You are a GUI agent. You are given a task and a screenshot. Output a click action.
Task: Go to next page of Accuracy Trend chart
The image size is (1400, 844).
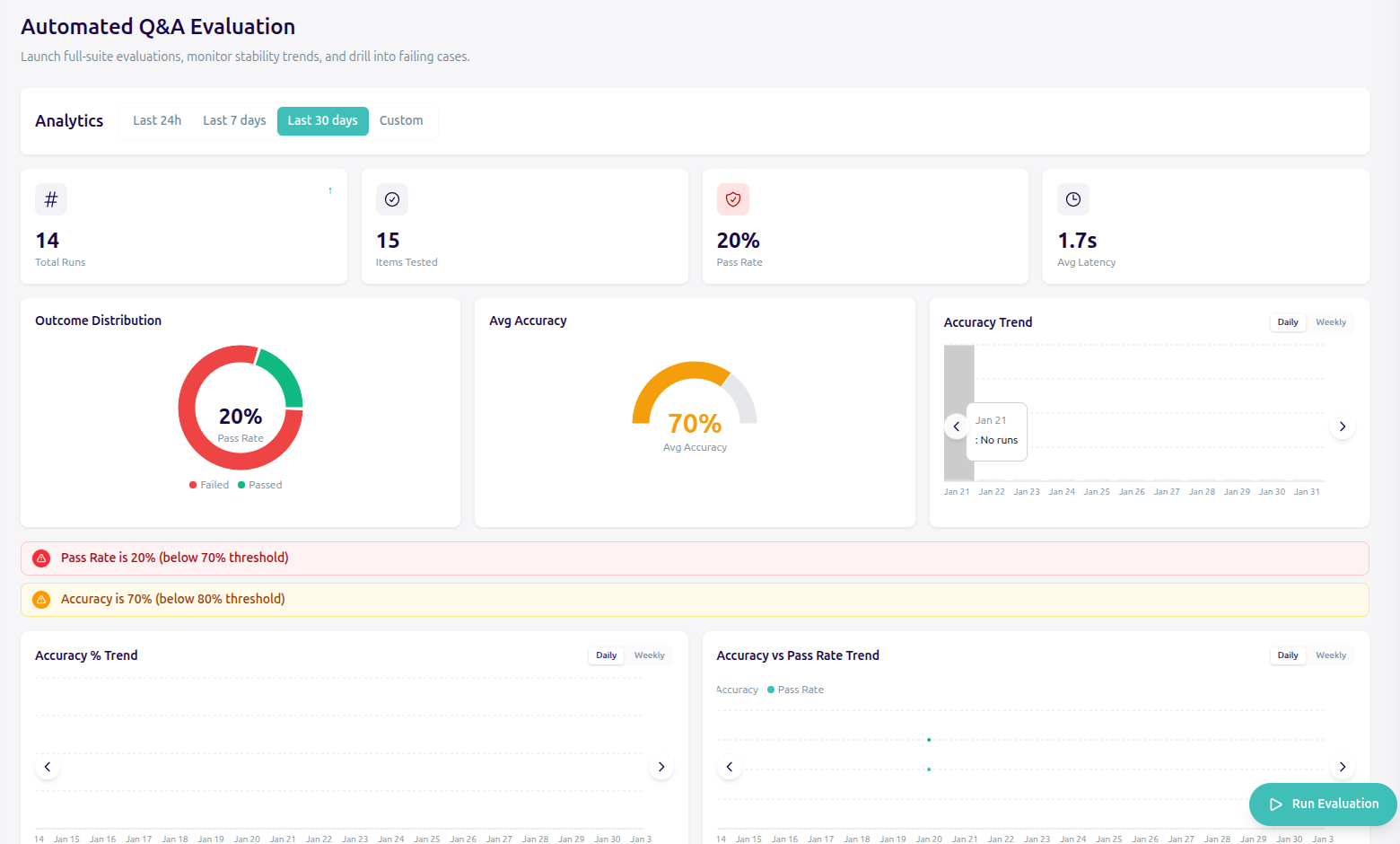click(x=1342, y=426)
